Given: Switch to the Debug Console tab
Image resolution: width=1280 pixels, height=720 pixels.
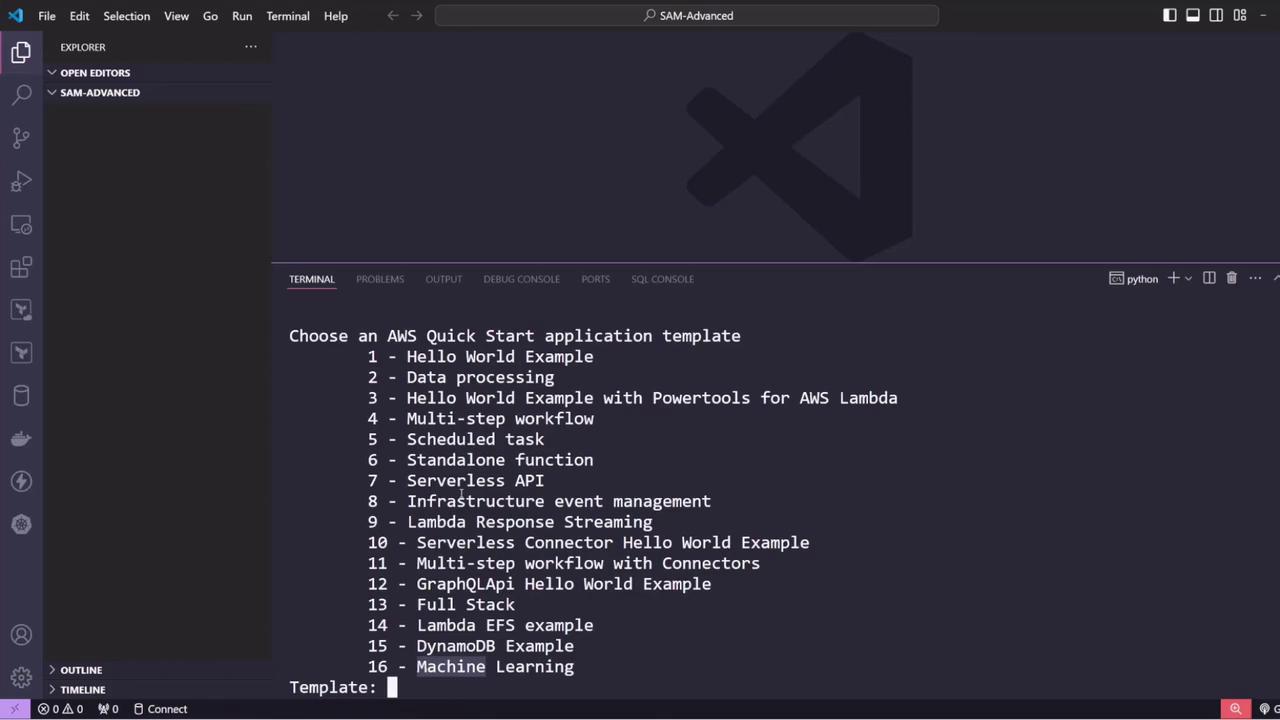Looking at the screenshot, I should (522, 279).
